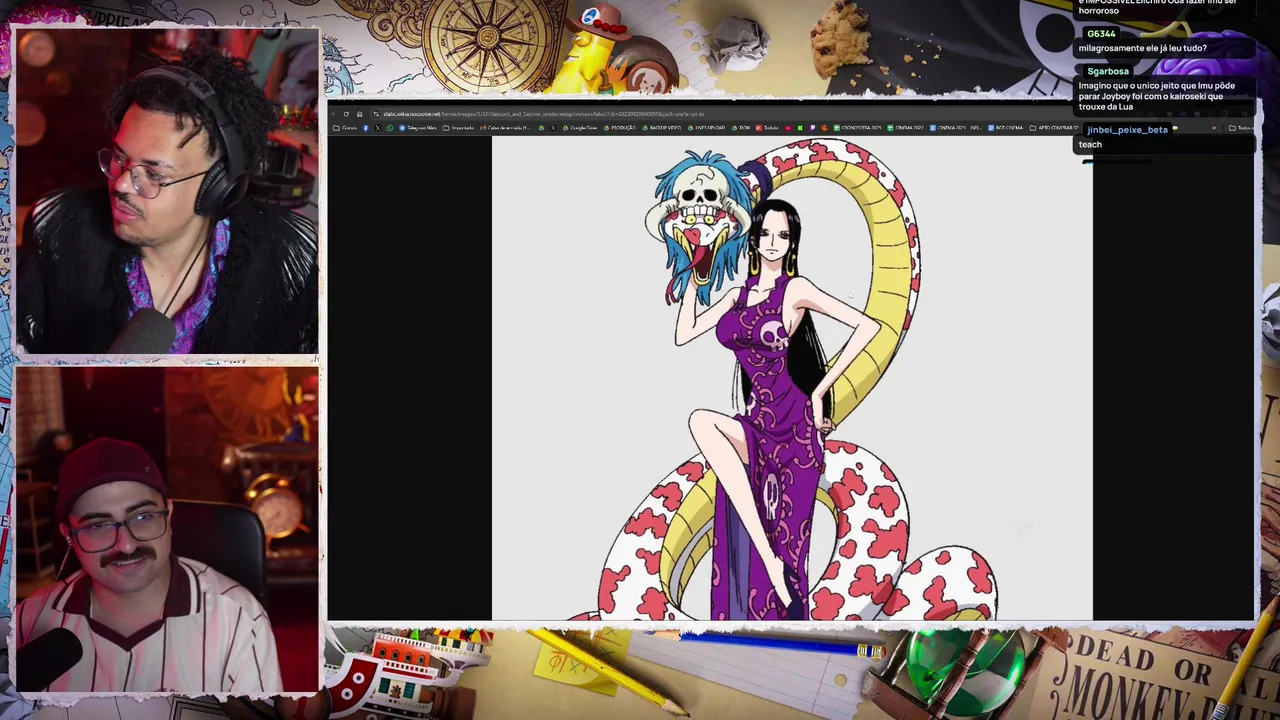Open the orange round bookmark icon
The height and width of the screenshot is (720, 1280).
[825, 128]
